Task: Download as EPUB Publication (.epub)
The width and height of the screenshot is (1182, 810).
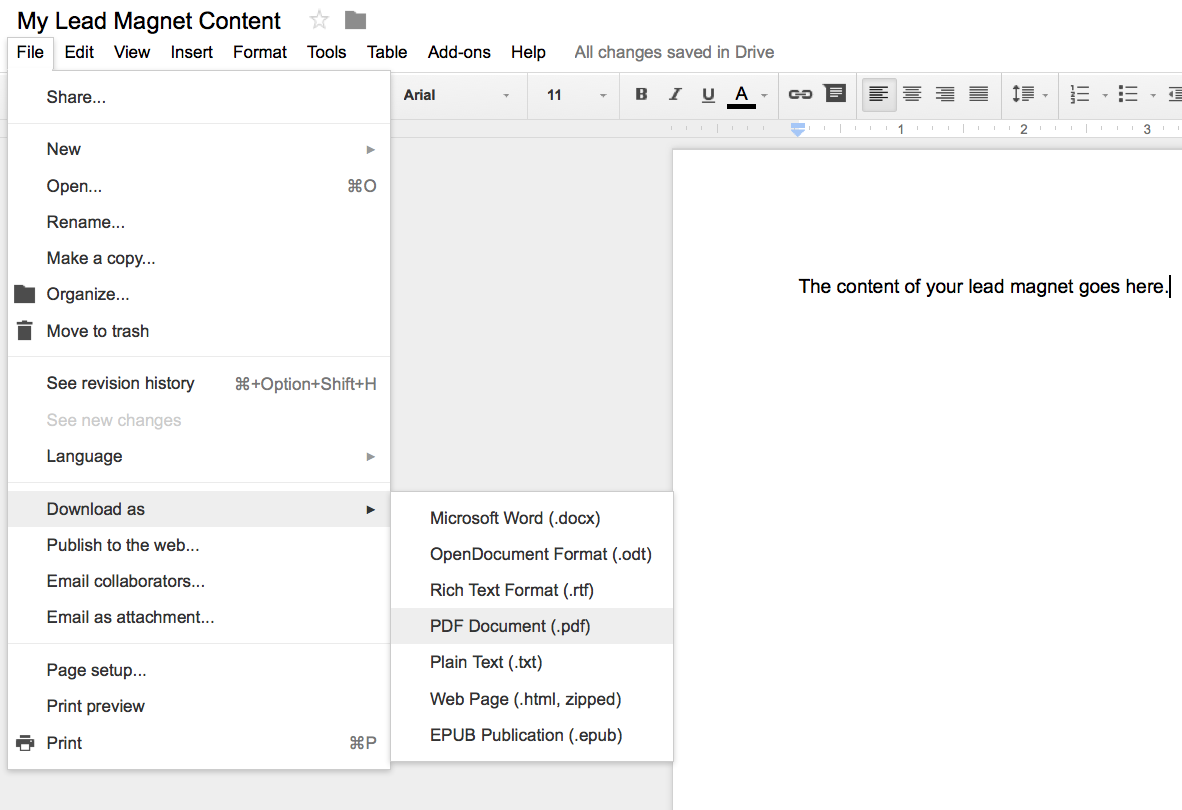Action: tap(532, 735)
